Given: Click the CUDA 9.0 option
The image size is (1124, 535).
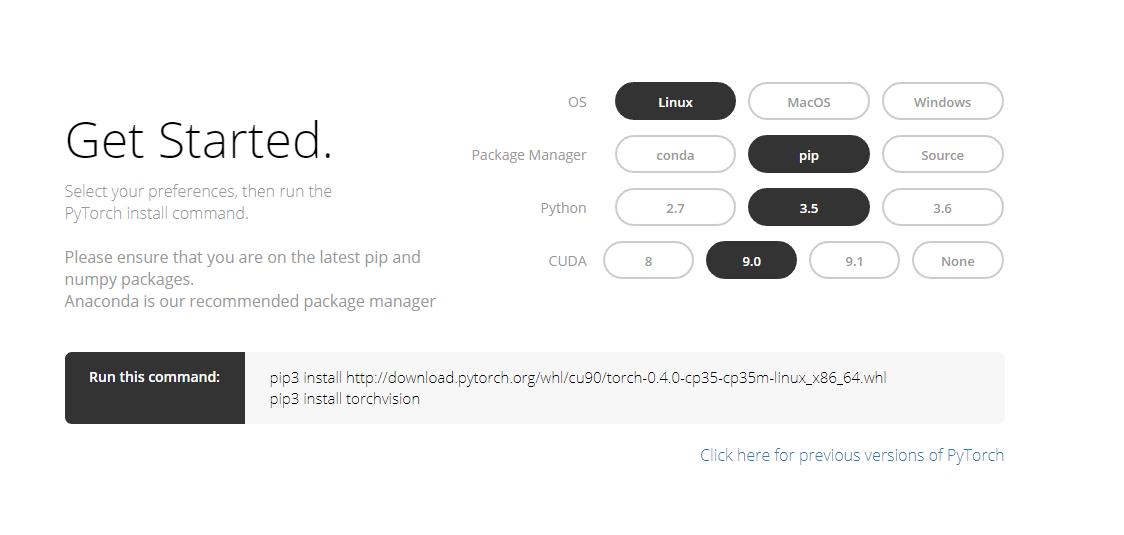Looking at the screenshot, I should [x=751, y=260].
